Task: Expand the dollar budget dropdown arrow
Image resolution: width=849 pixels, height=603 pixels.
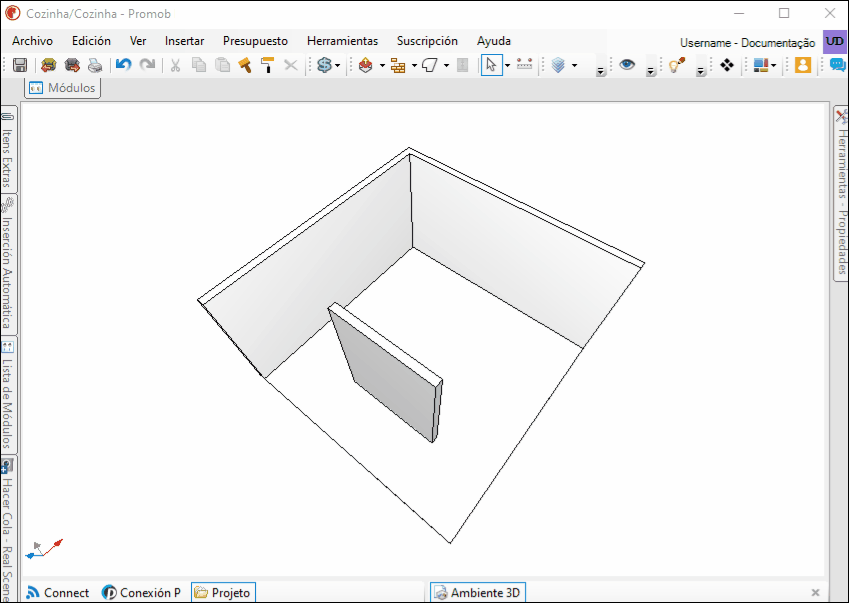Action: point(337,65)
